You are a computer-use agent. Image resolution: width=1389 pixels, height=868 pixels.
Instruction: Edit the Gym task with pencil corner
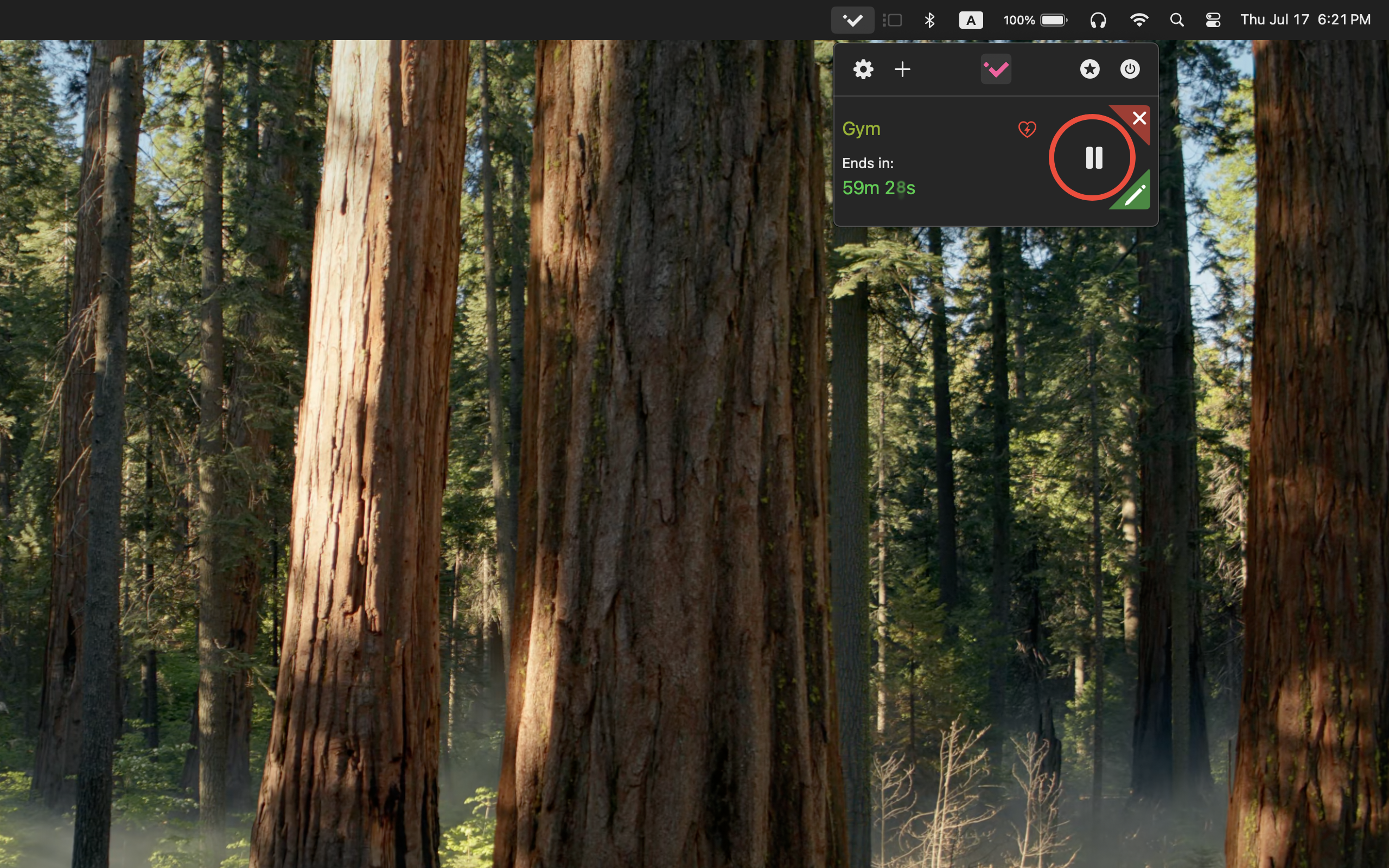coord(1134,195)
